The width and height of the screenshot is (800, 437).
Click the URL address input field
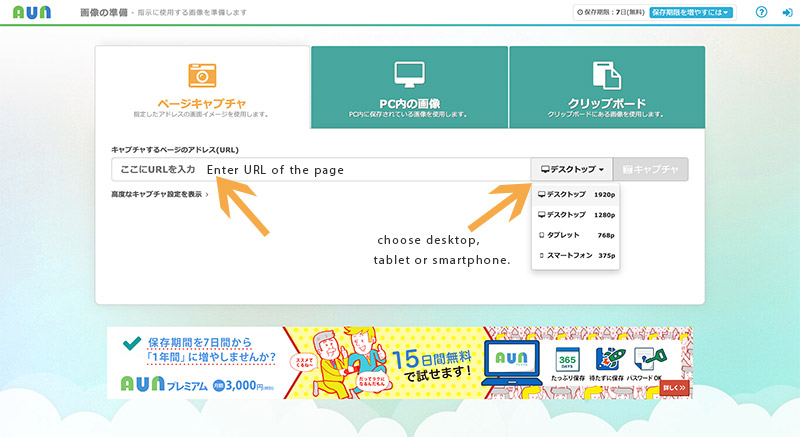click(320, 170)
